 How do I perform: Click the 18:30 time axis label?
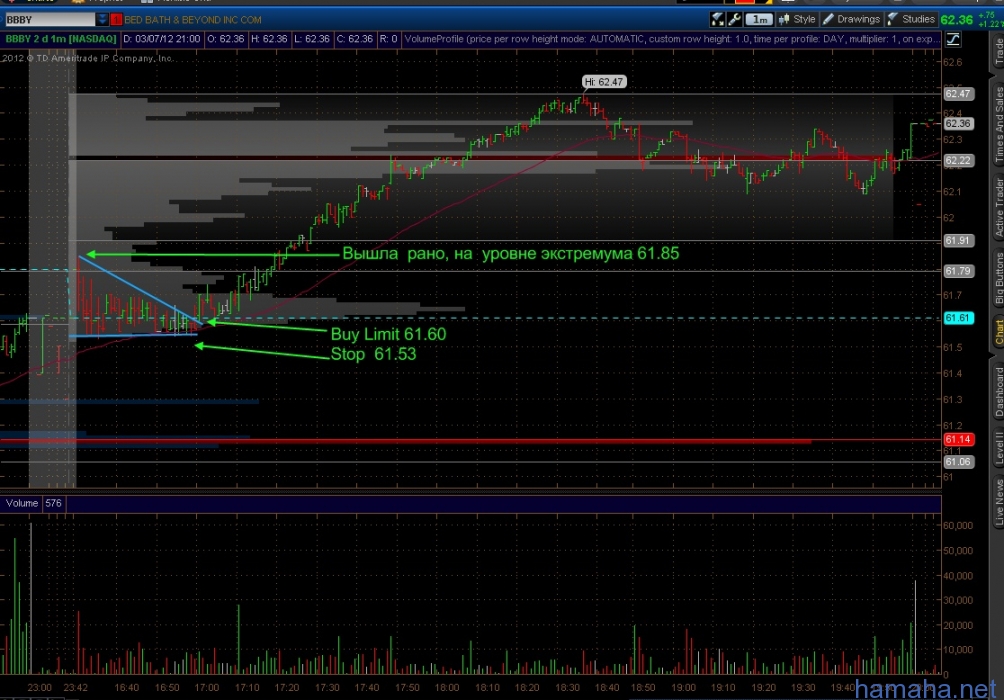pos(567,688)
